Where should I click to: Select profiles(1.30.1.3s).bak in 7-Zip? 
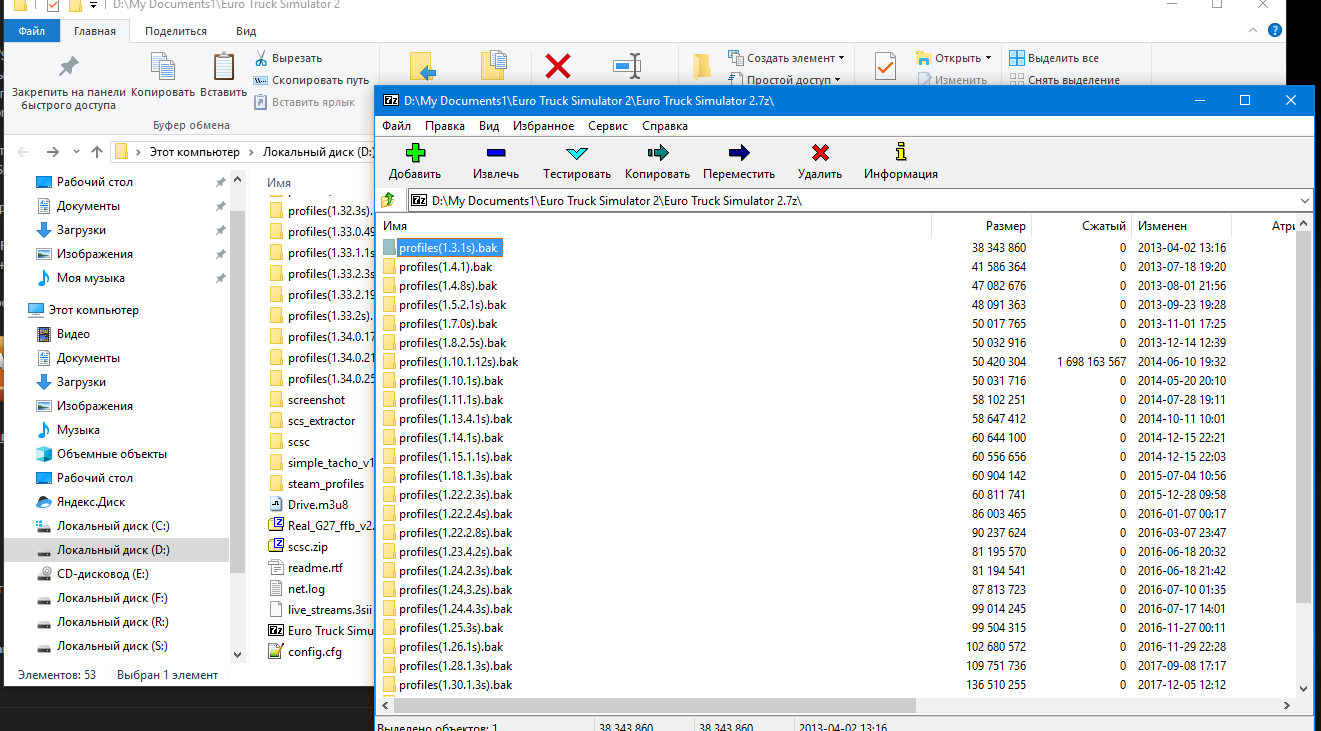455,685
